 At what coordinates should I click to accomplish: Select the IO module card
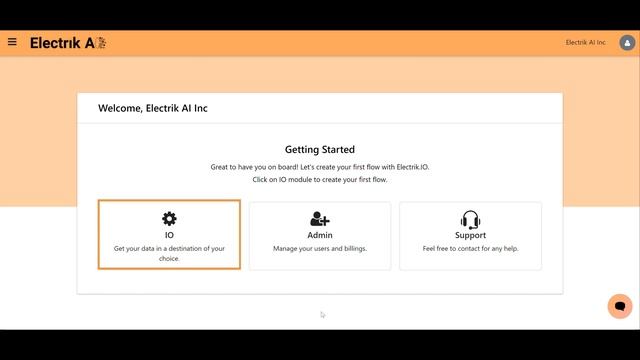coord(169,234)
